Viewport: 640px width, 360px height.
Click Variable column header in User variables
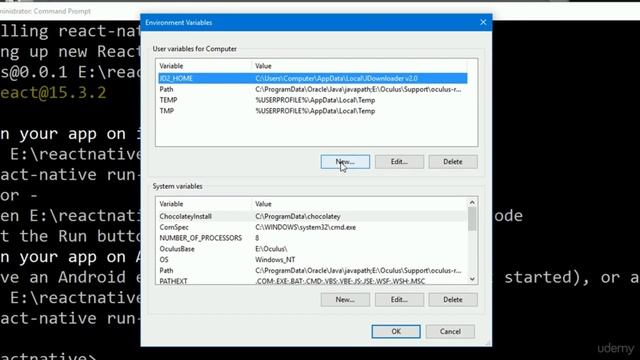coord(204,66)
